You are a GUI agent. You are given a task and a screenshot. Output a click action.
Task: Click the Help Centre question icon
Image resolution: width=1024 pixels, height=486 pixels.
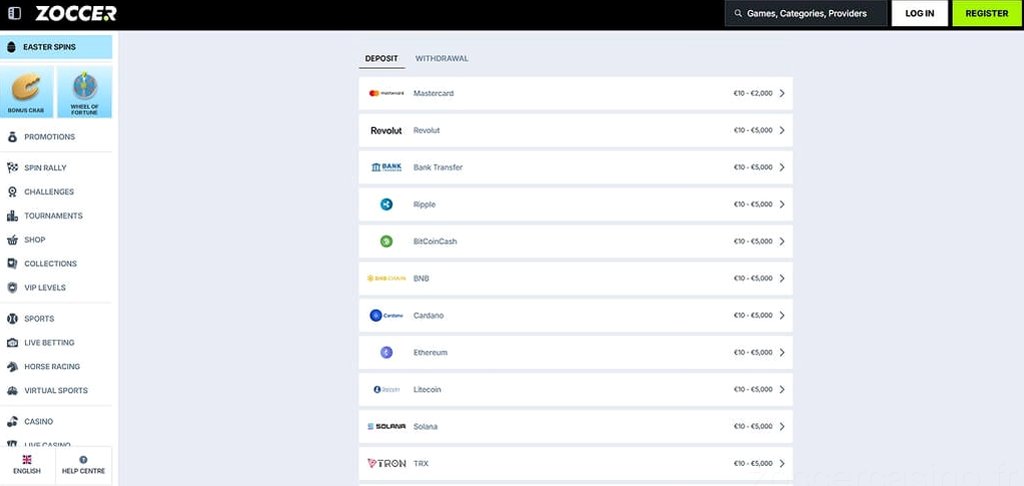tap(83, 460)
